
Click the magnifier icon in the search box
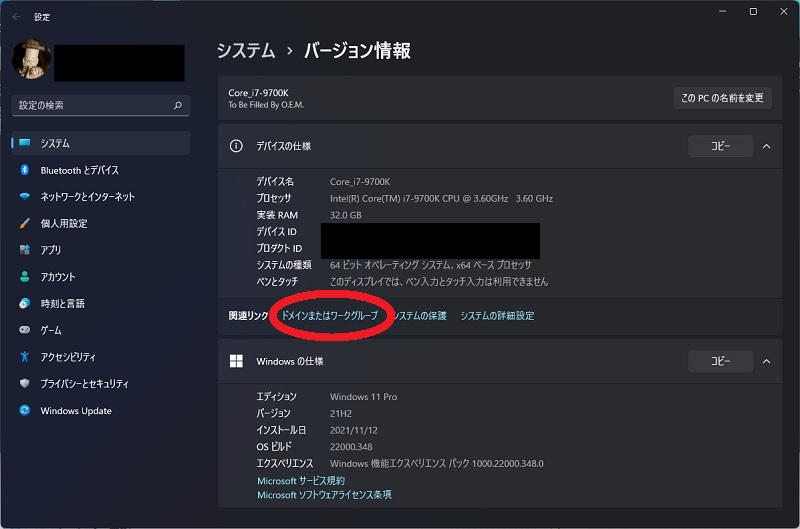point(178,106)
